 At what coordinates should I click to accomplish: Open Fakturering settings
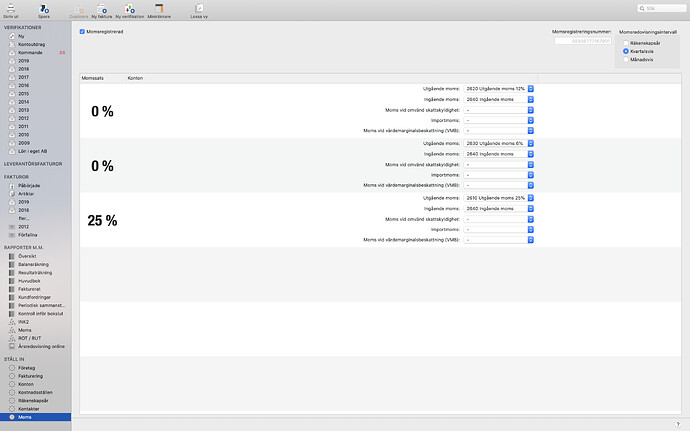pos(30,376)
